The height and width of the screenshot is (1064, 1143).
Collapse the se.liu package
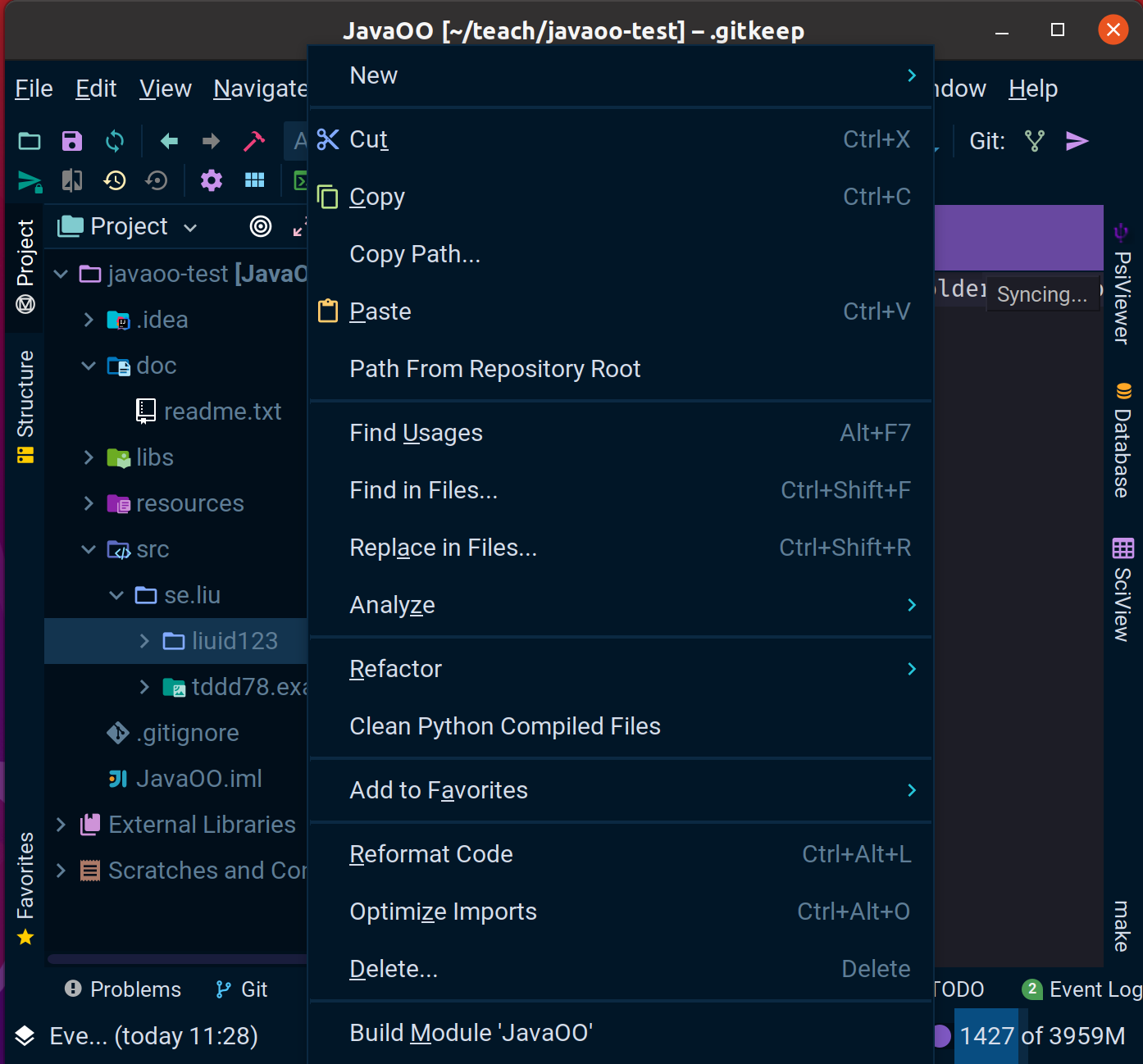click(116, 595)
